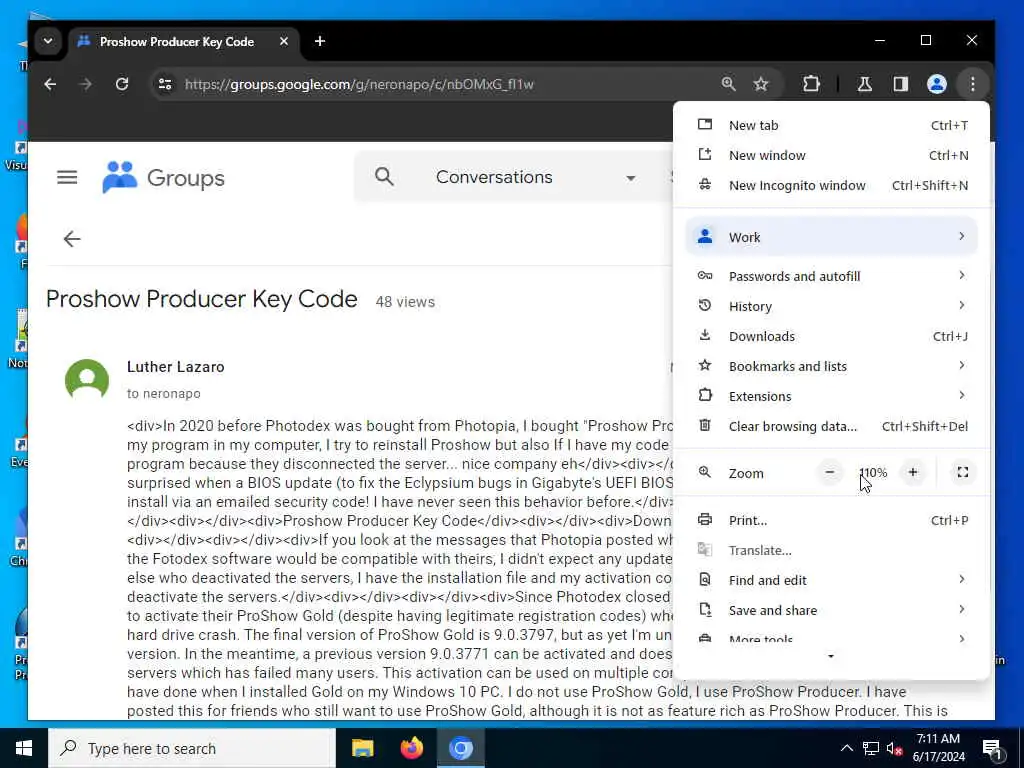Choose New tab from the menu
The height and width of the screenshot is (768, 1024).
(x=831, y=125)
